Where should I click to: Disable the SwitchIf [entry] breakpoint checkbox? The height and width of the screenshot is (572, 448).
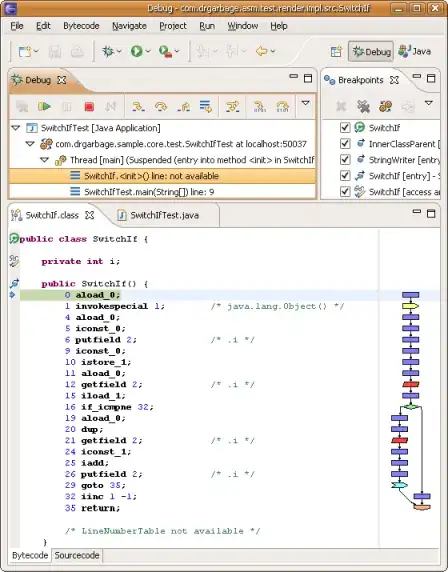345,175
